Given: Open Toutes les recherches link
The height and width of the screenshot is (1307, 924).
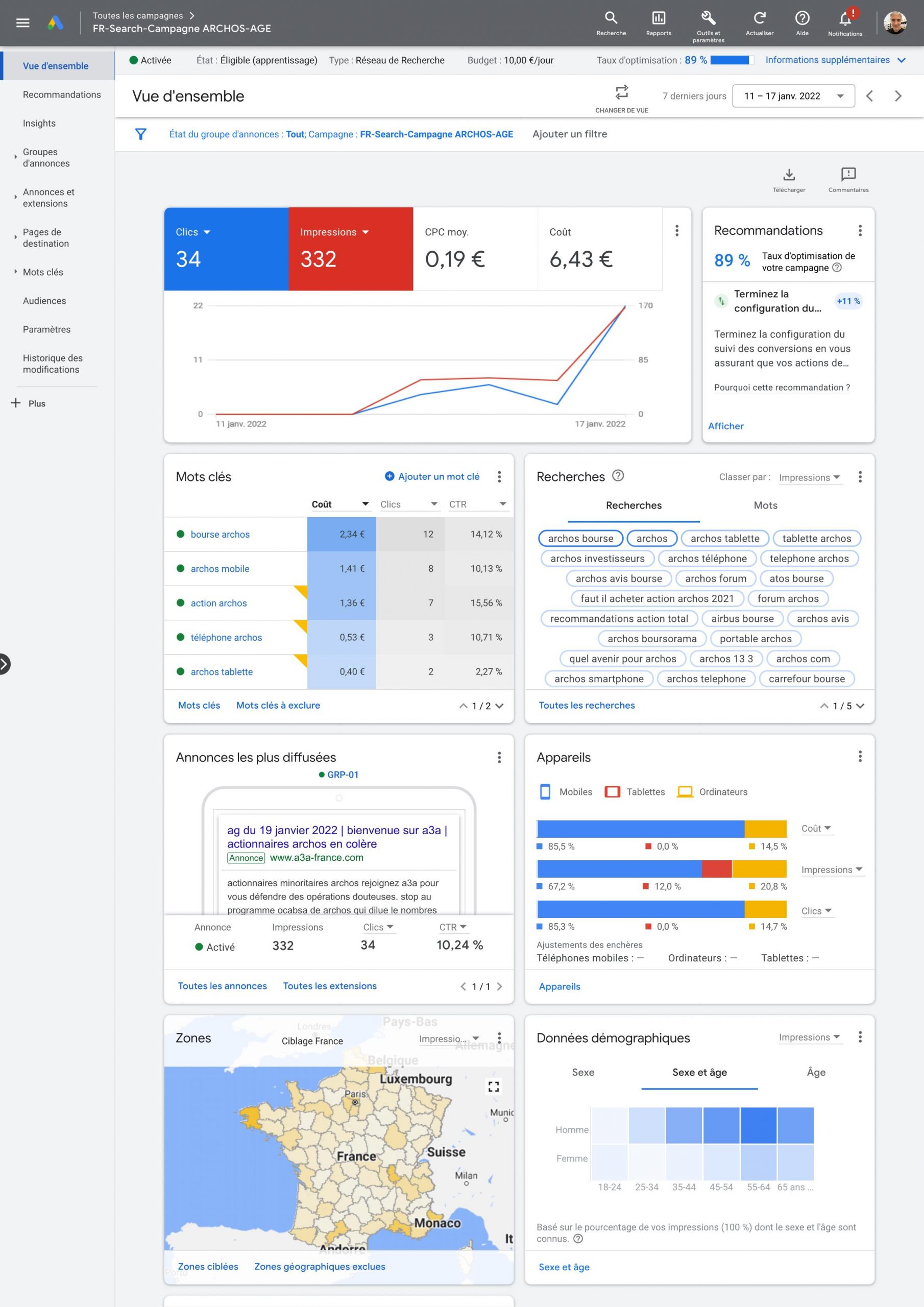Looking at the screenshot, I should [587, 705].
